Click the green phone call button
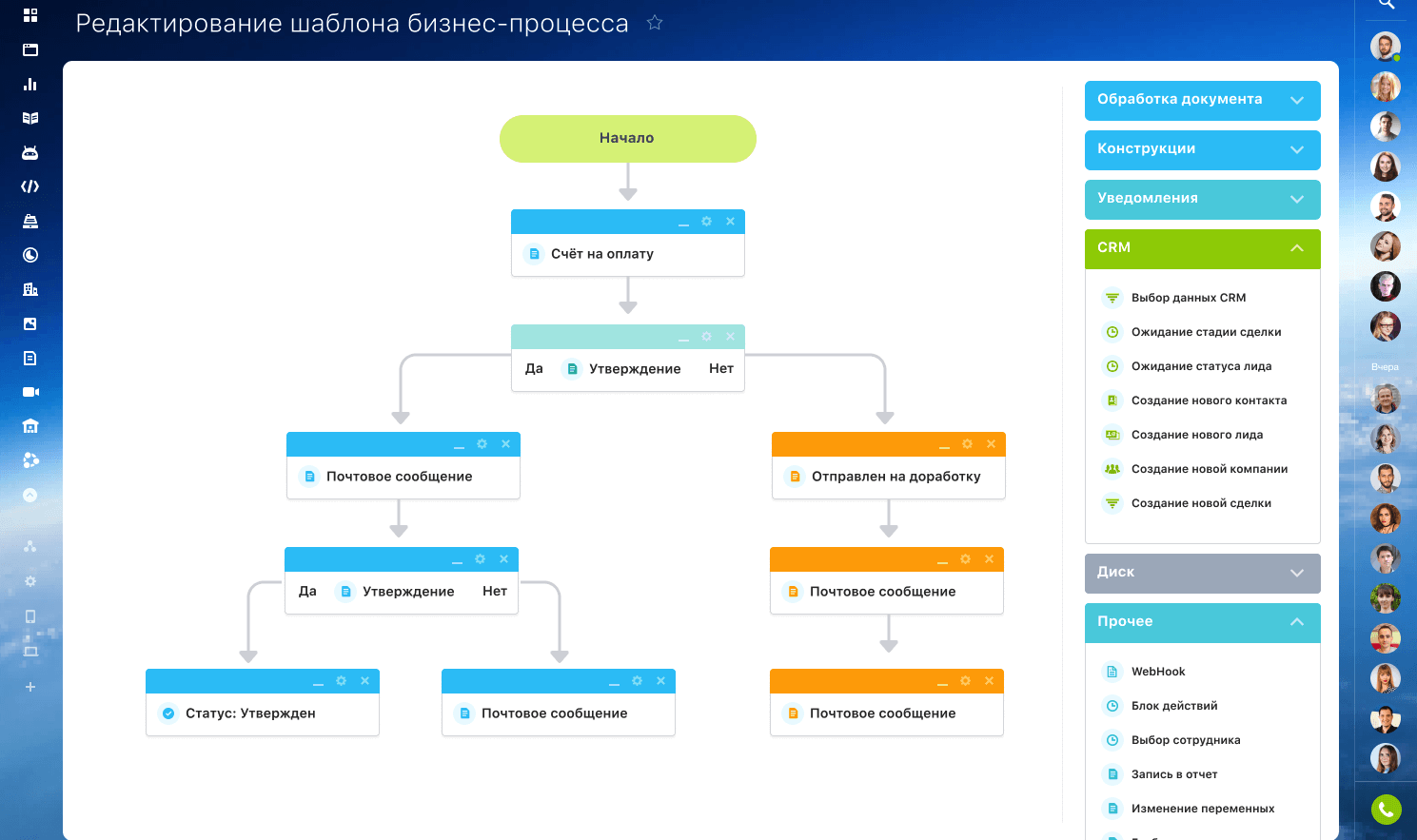Image resolution: width=1417 pixels, height=840 pixels. [1386, 810]
